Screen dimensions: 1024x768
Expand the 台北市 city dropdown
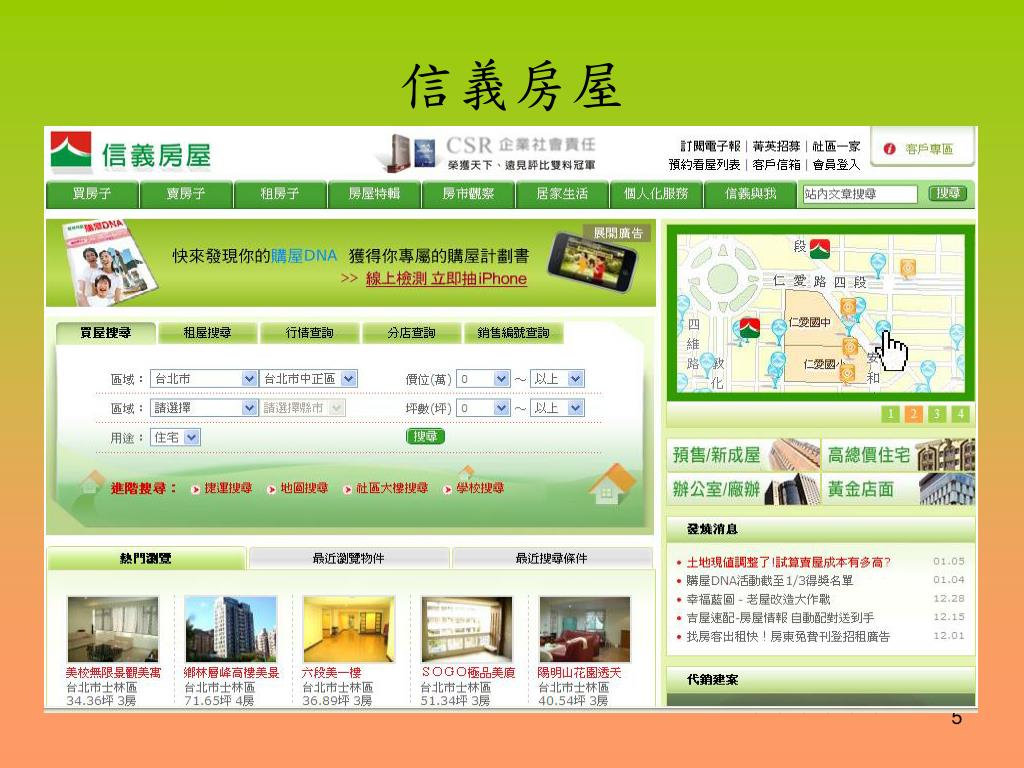coord(204,379)
